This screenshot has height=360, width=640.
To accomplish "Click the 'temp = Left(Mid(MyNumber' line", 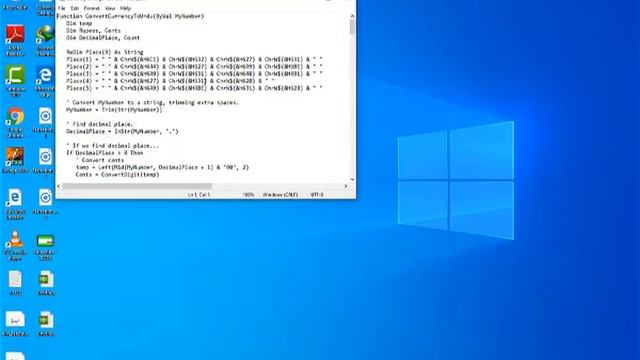I will (162, 167).
